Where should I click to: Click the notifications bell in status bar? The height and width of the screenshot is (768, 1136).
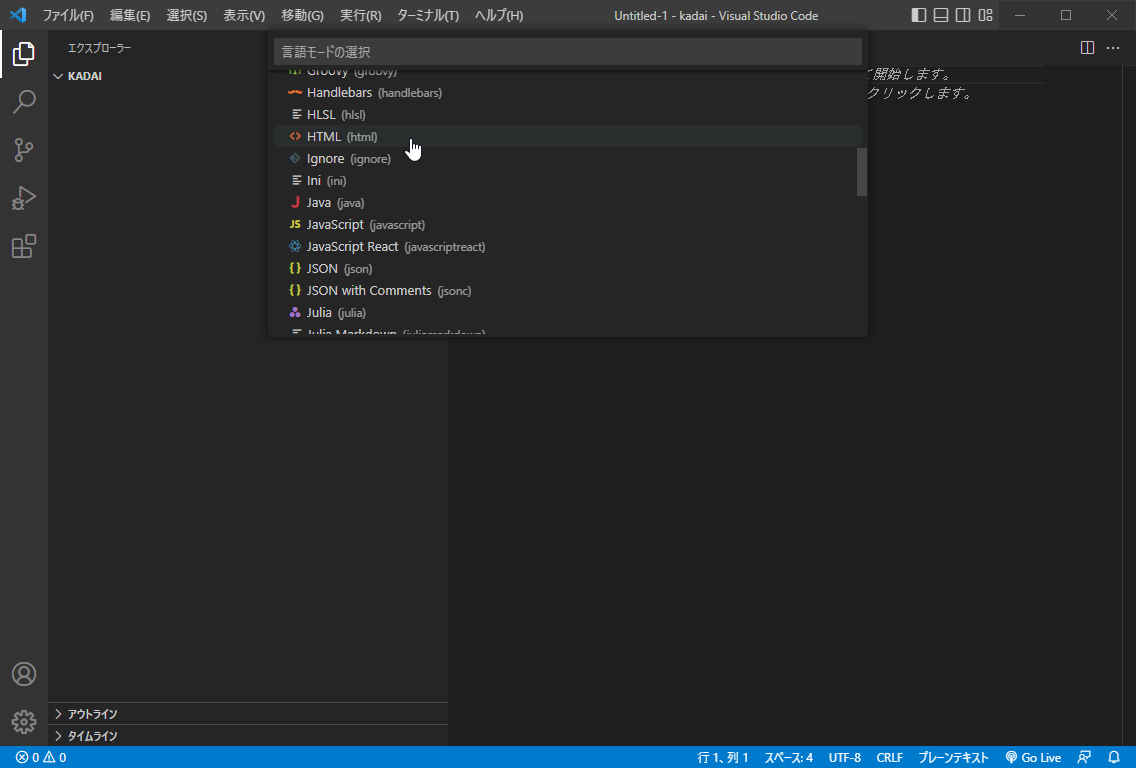point(1113,758)
